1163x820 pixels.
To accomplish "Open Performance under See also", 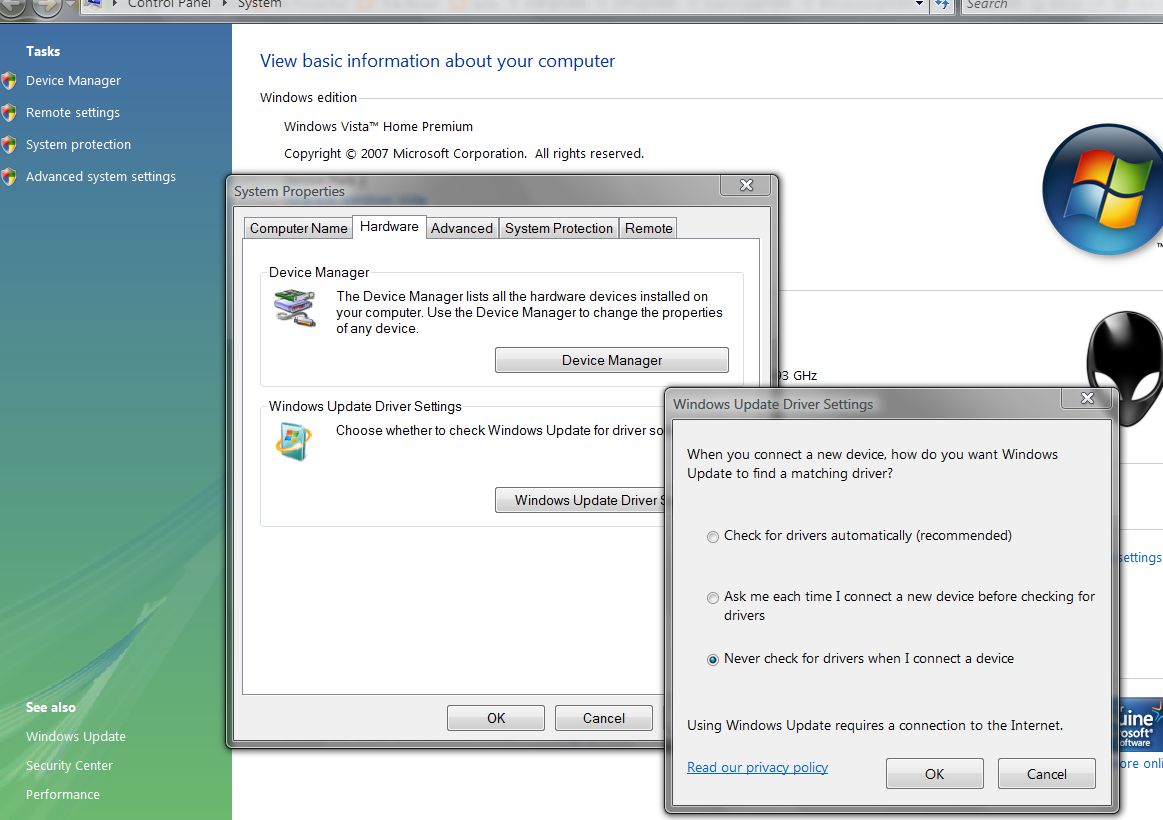I will click(x=62, y=794).
